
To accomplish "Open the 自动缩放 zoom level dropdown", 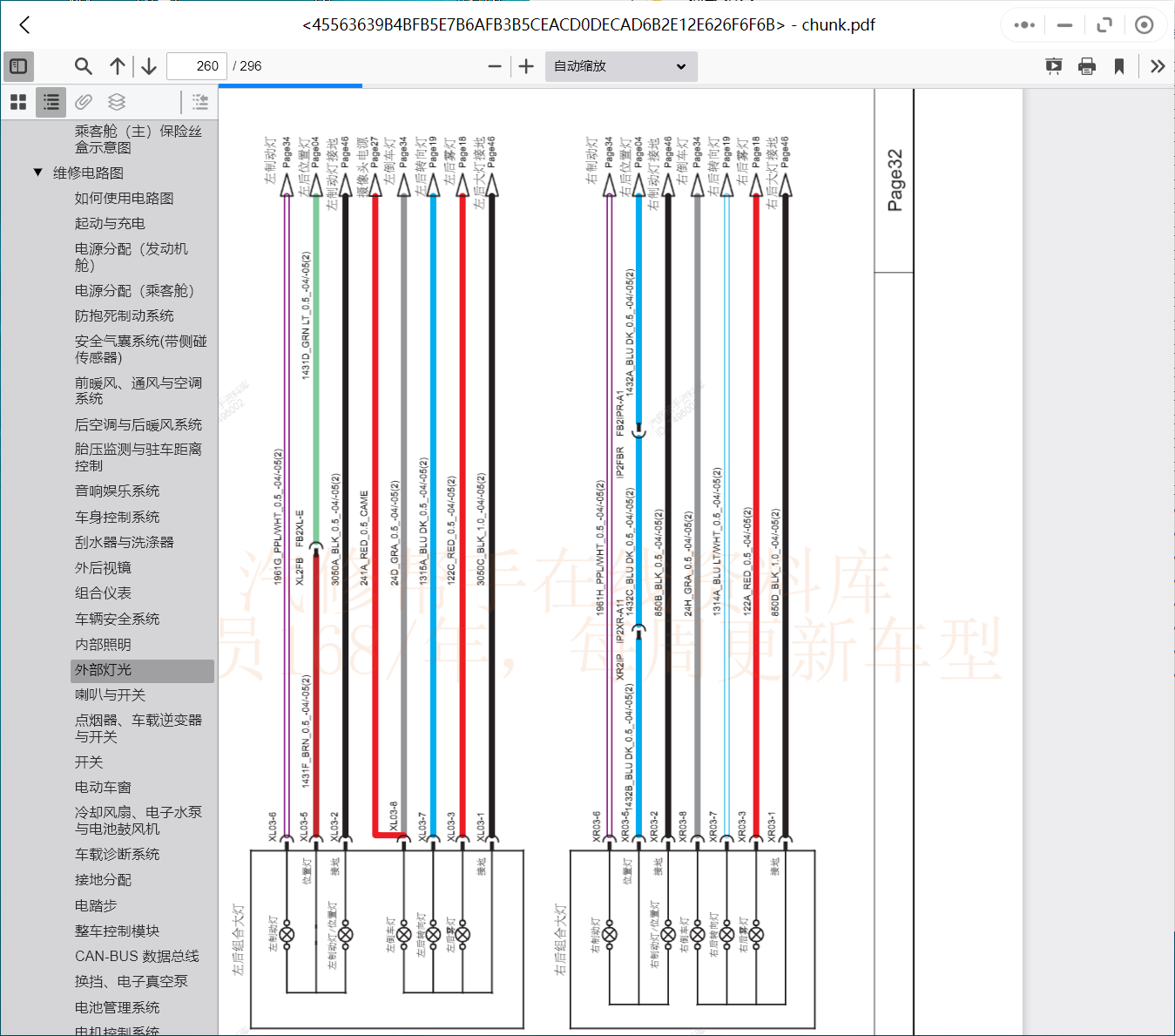I will 620,65.
